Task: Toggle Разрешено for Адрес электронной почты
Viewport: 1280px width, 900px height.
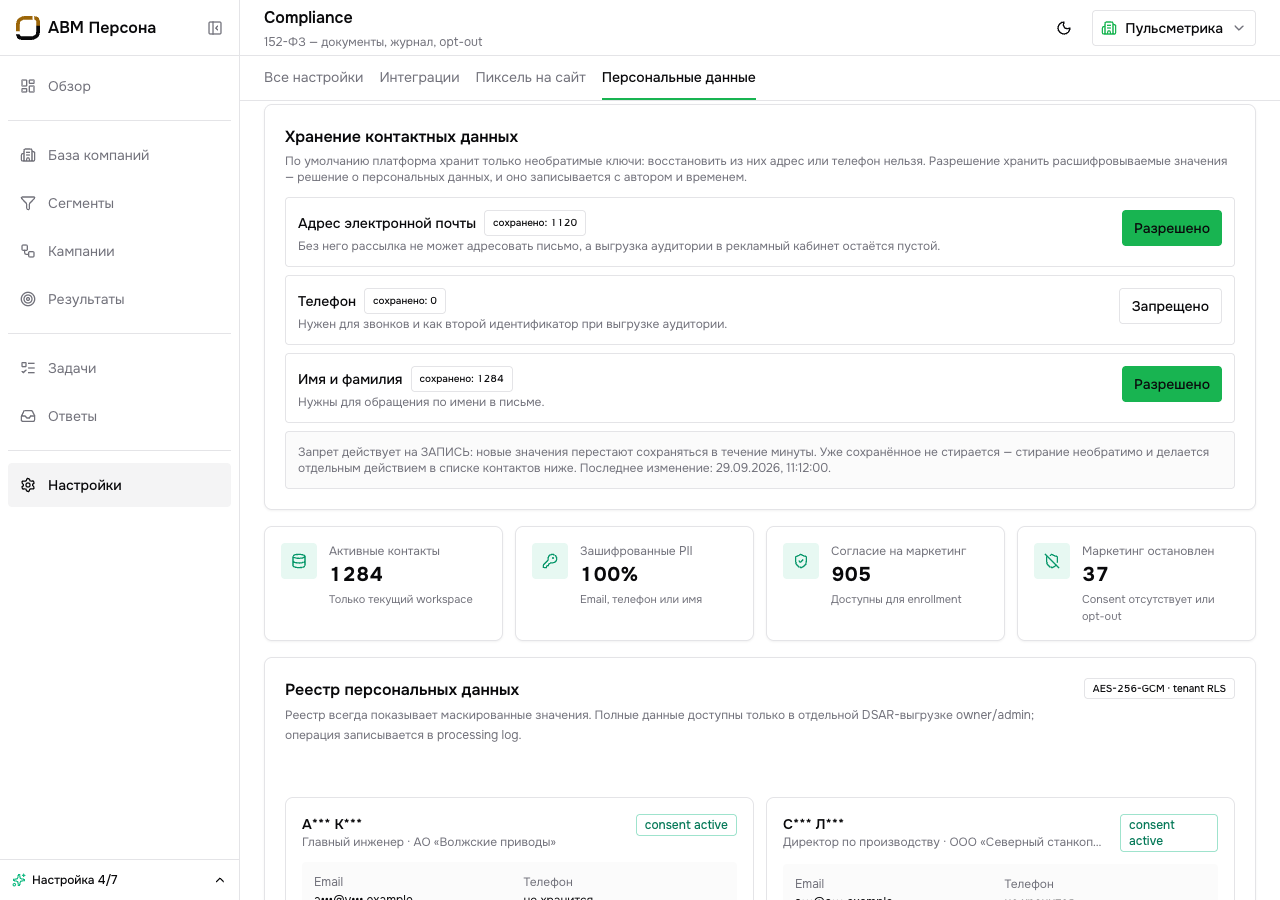Action: [1171, 228]
